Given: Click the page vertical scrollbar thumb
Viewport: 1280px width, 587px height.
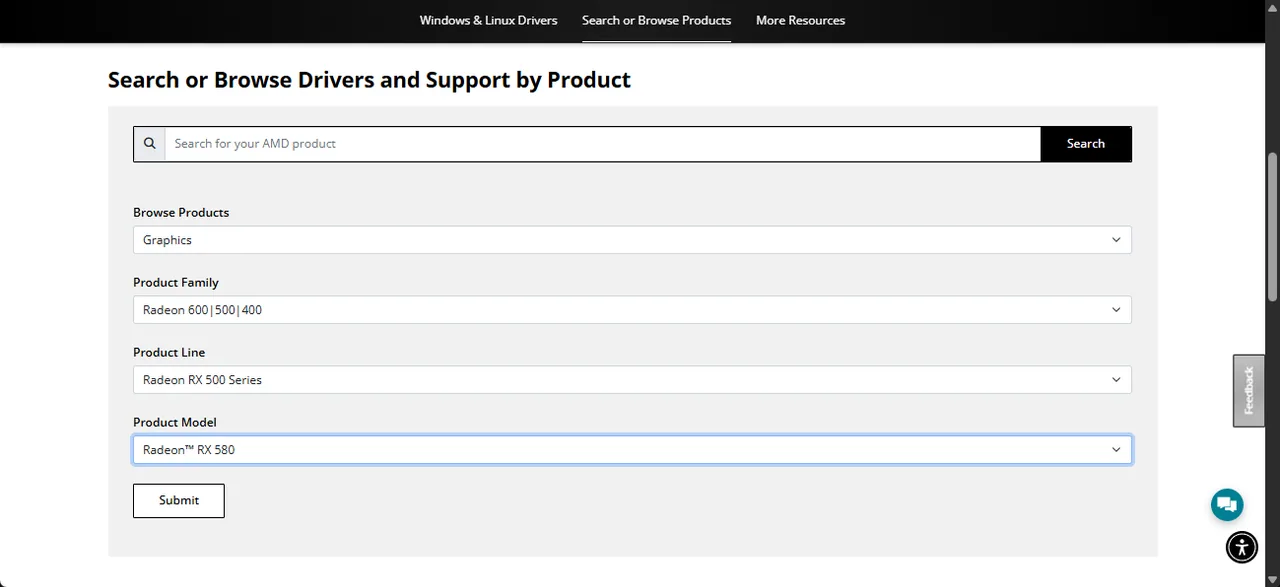Looking at the screenshot, I should (x=1272, y=226).
